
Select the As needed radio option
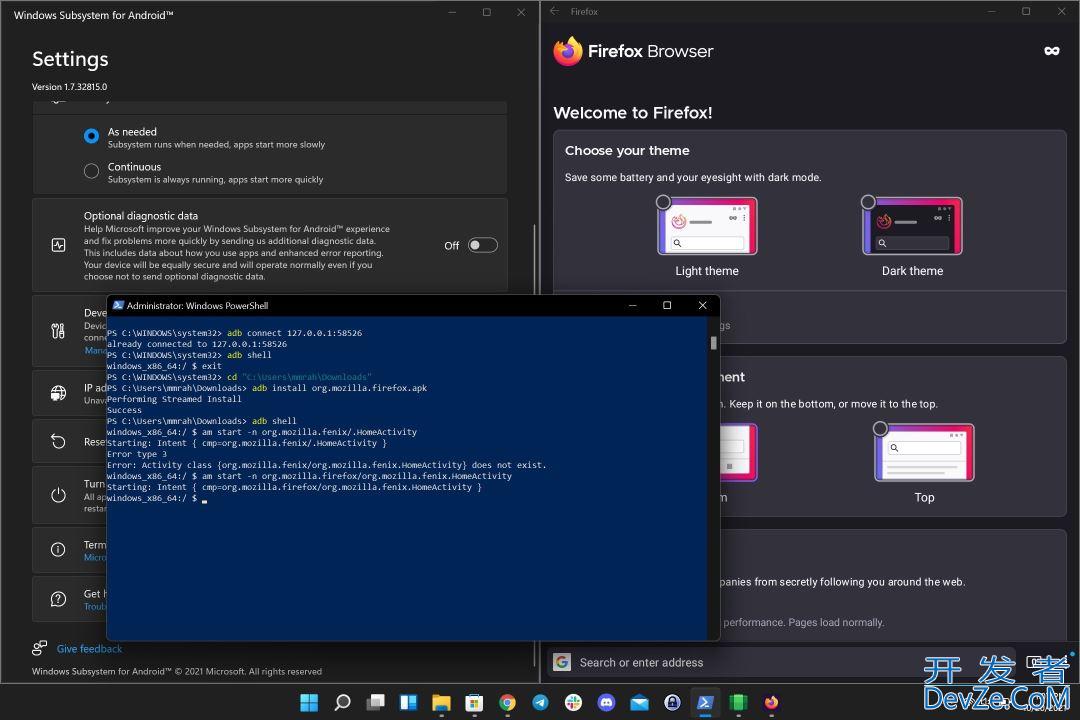pos(91,136)
